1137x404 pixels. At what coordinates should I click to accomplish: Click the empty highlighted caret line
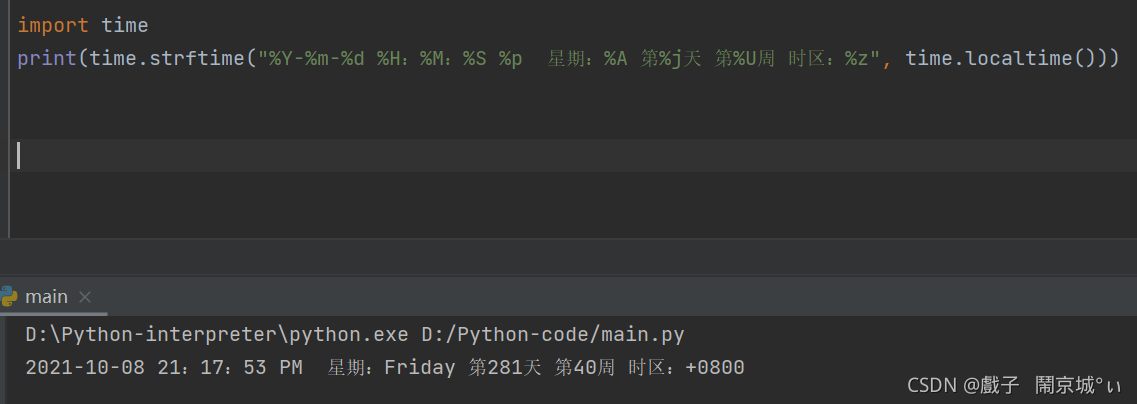pyautogui.click(x=573, y=155)
